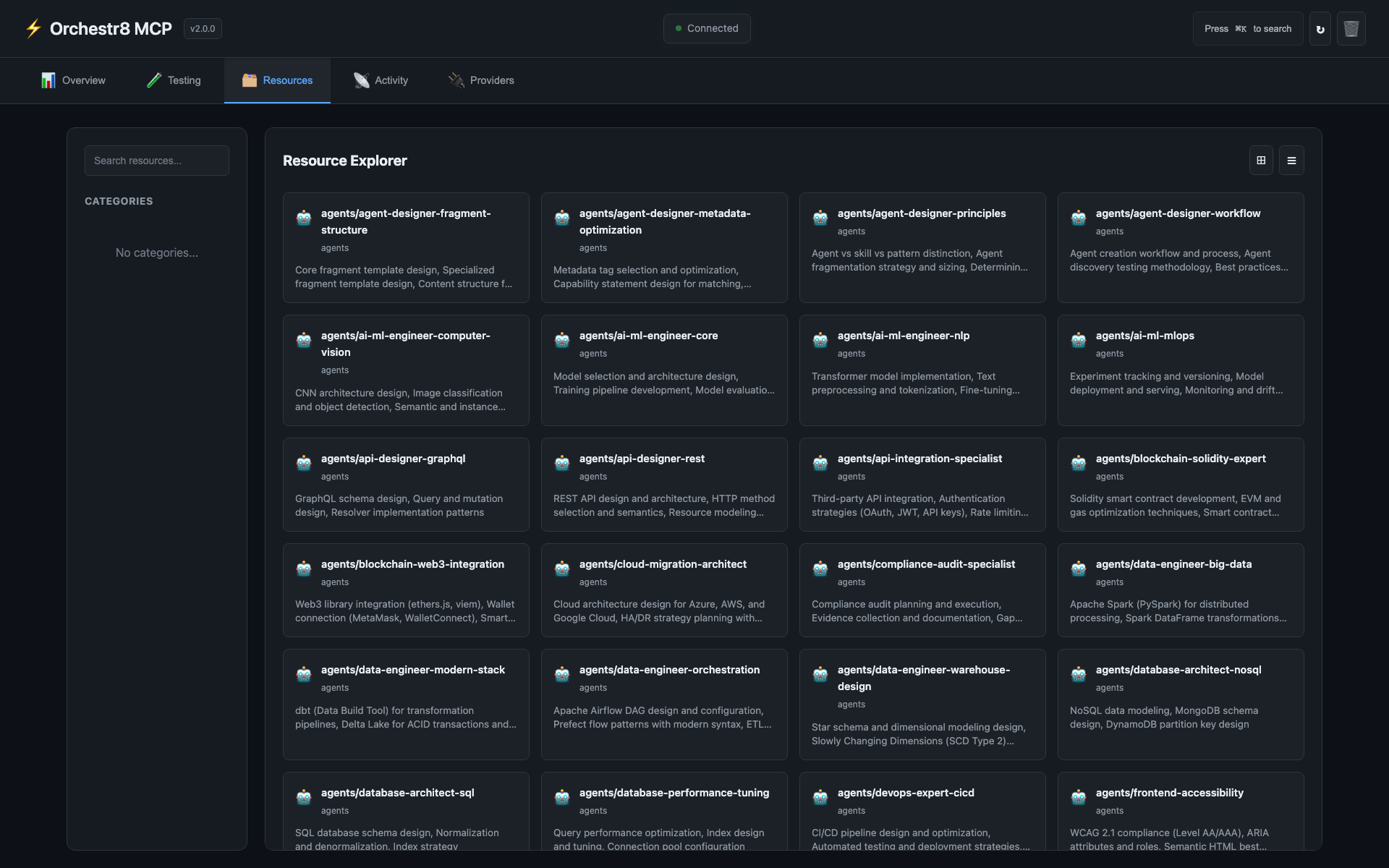Click robot icon of frontend-accessibility card
The image size is (1389, 868).
point(1079,797)
